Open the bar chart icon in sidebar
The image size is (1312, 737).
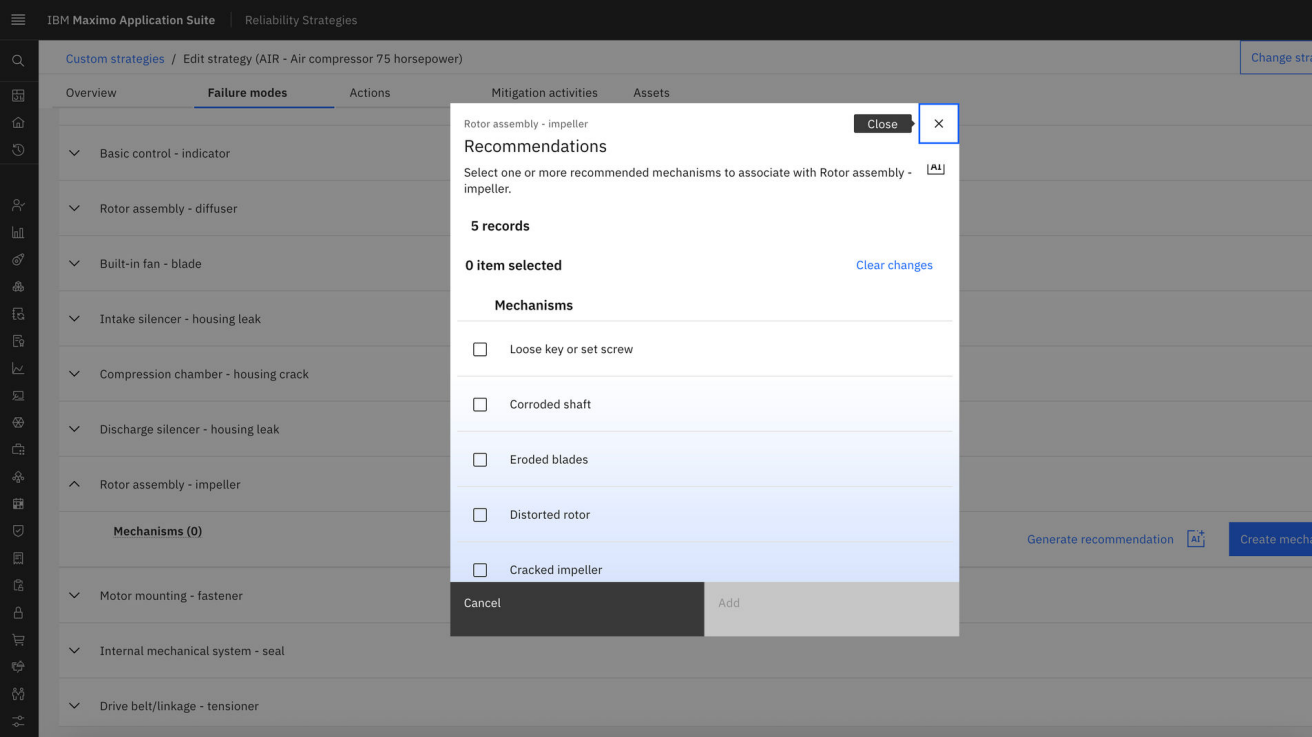(x=18, y=233)
